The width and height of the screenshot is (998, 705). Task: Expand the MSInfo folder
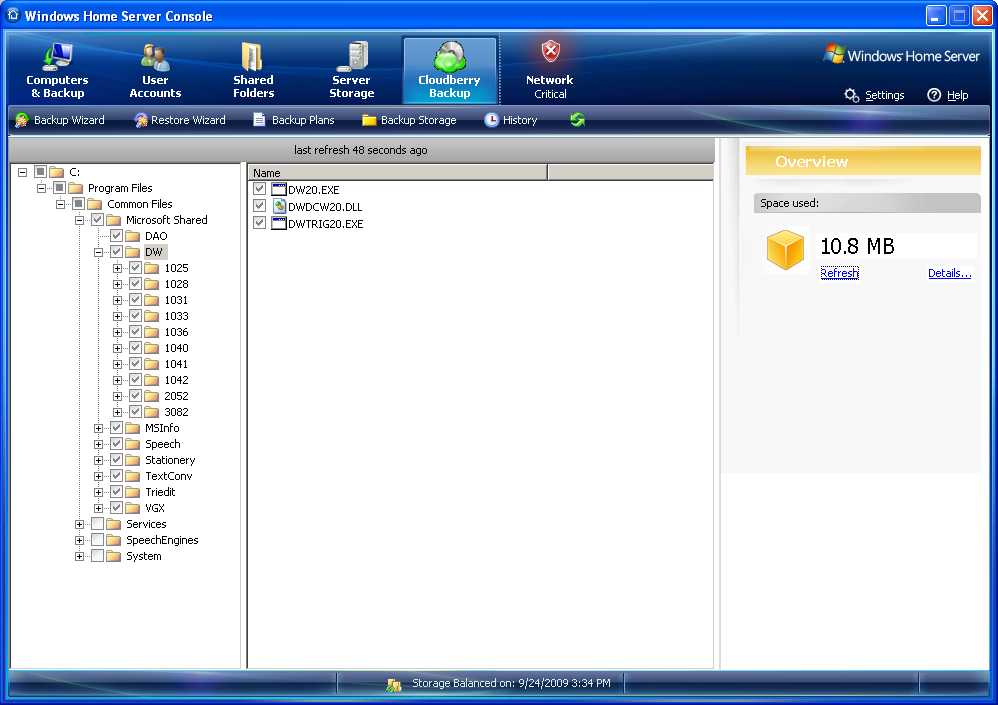(x=99, y=428)
